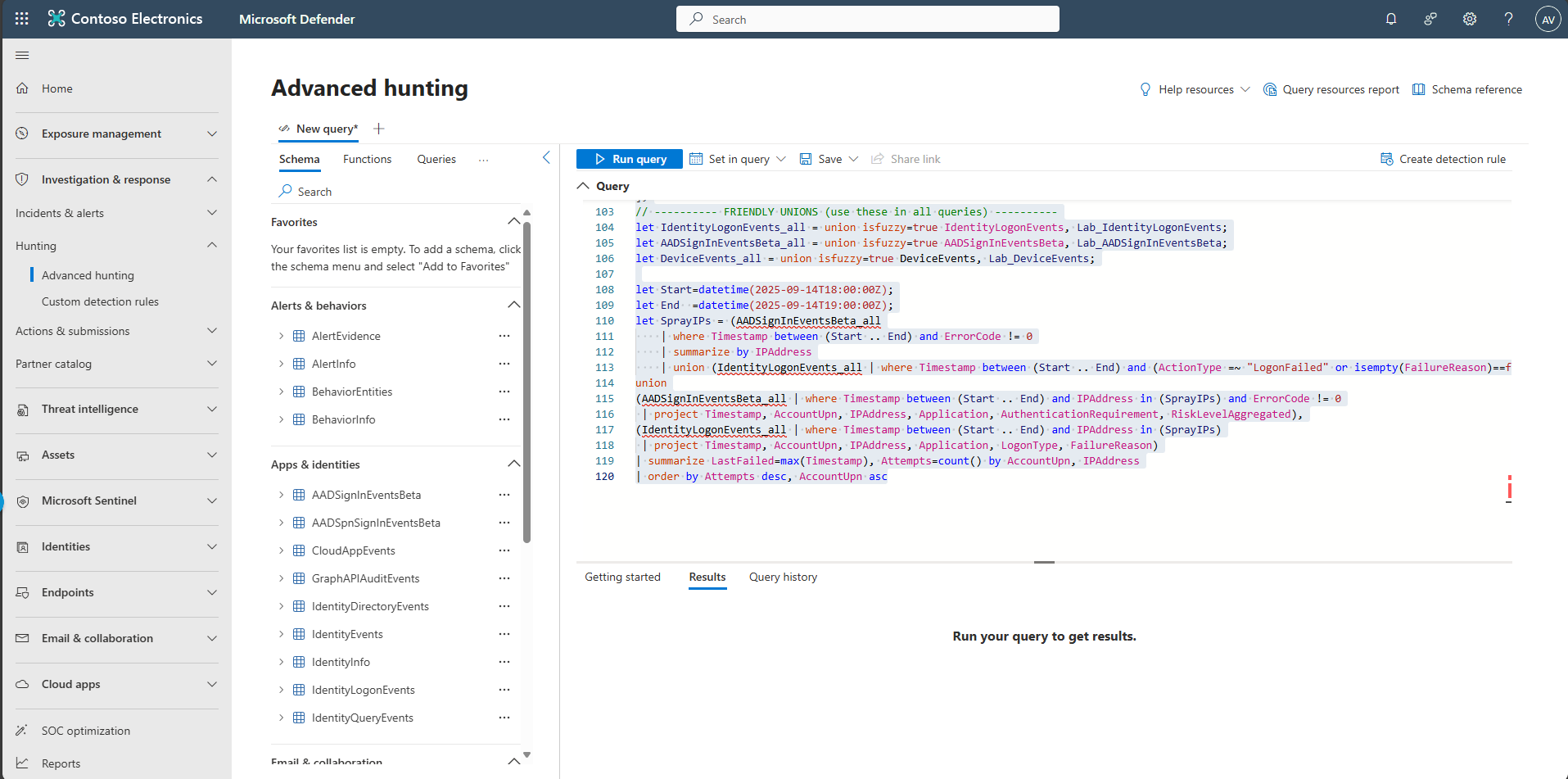Open the community people icon in header

click(x=1430, y=19)
